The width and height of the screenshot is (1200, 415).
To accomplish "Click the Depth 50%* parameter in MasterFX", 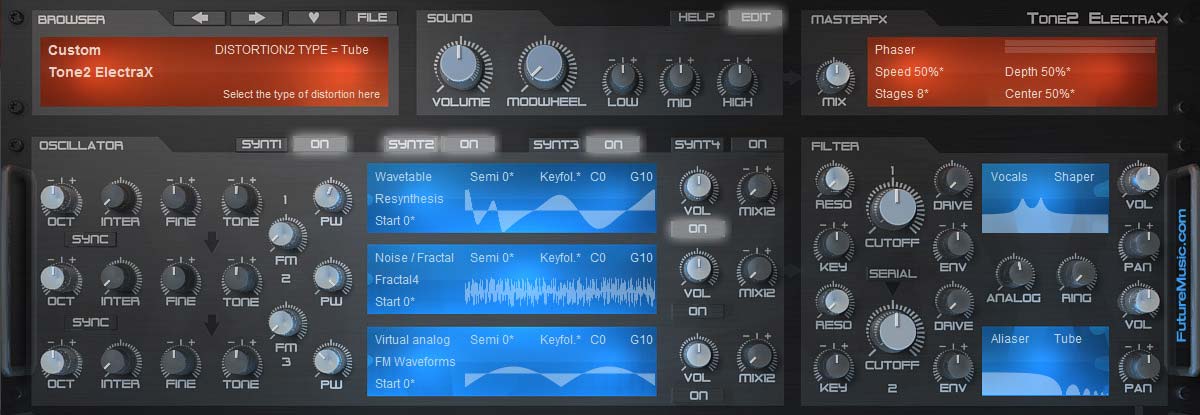I will (1038, 72).
